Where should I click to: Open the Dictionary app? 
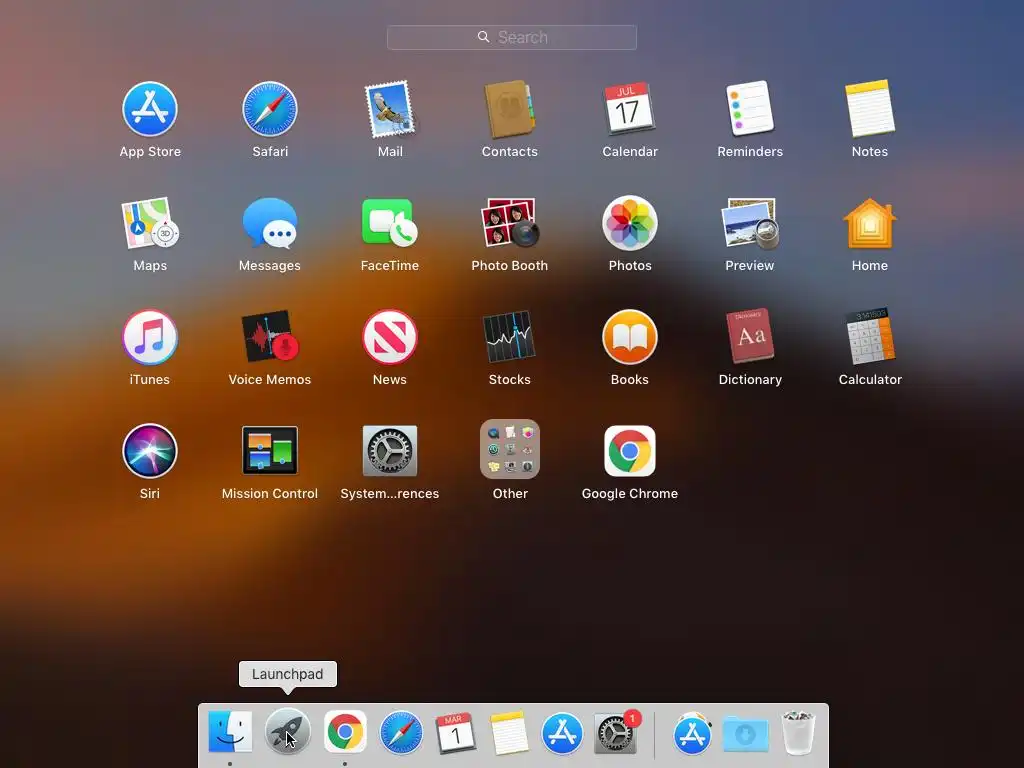click(x=750, y=338)
